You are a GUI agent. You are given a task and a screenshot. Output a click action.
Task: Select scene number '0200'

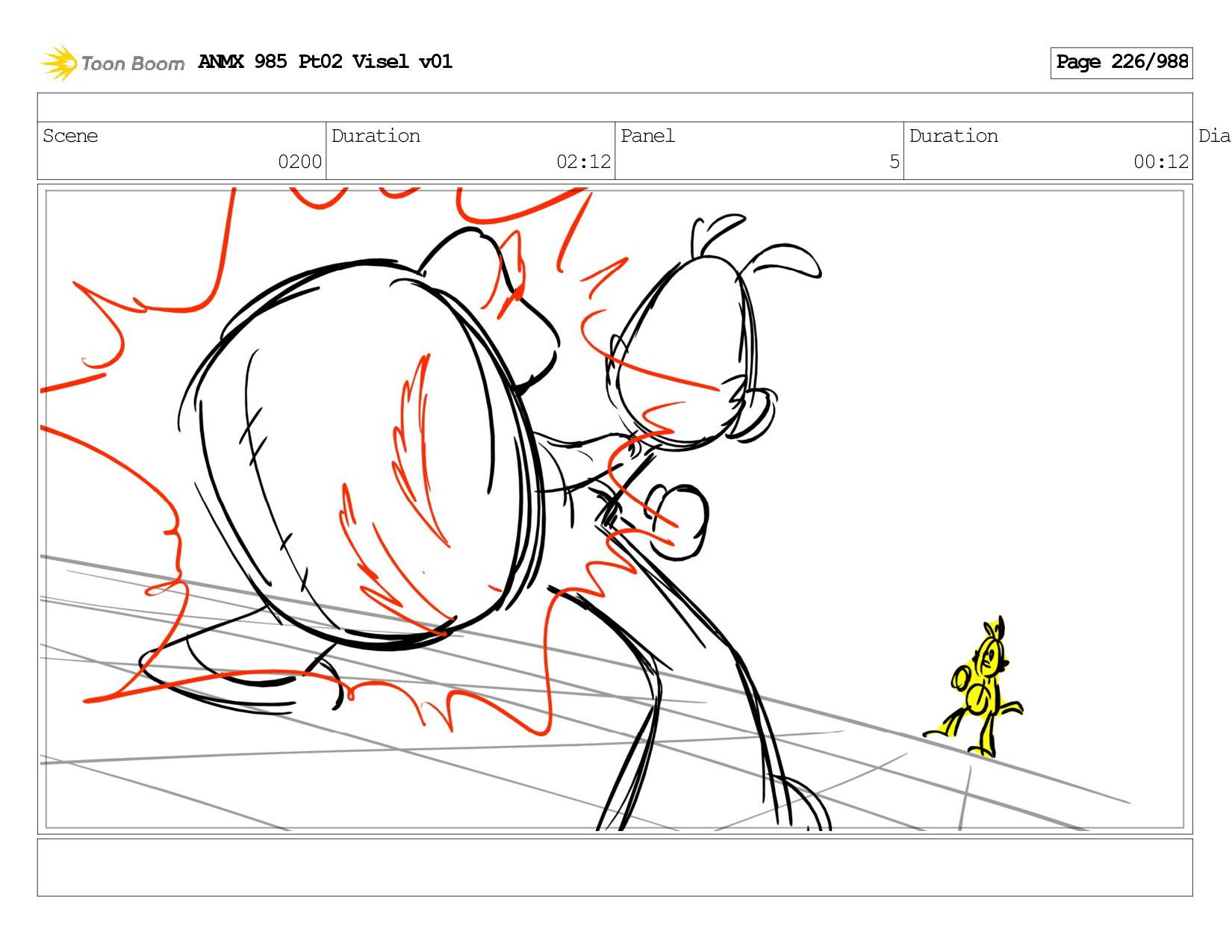(299, 162)
